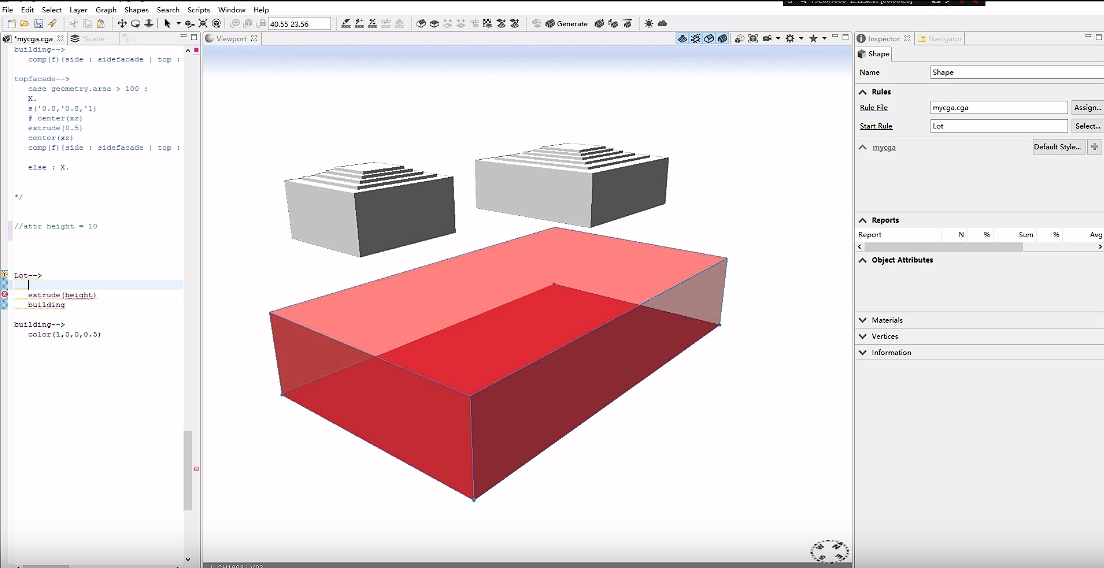Click the viewport camera icon

point(767,39)
